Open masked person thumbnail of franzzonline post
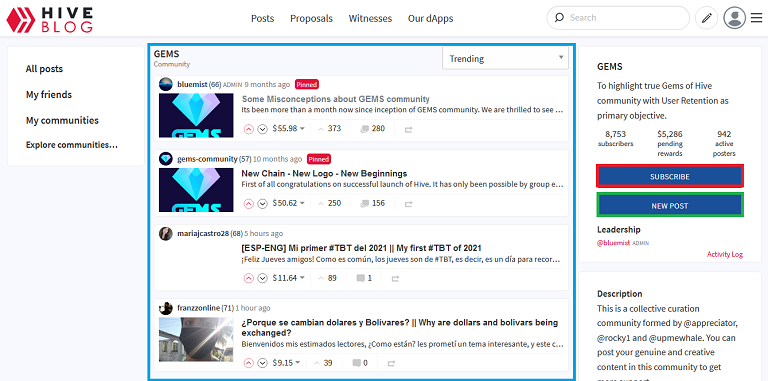The width and height of the screenshot is (768, 381). (196, 339)
